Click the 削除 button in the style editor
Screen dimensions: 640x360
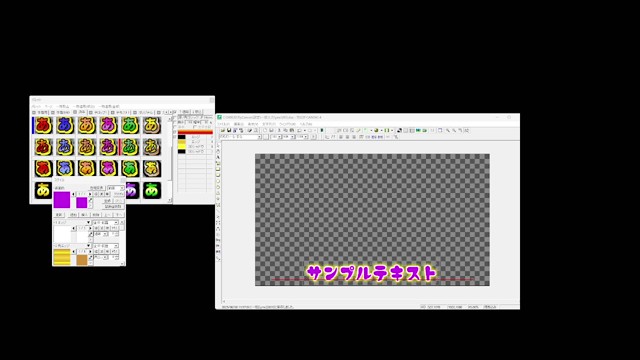pos(96,215)
